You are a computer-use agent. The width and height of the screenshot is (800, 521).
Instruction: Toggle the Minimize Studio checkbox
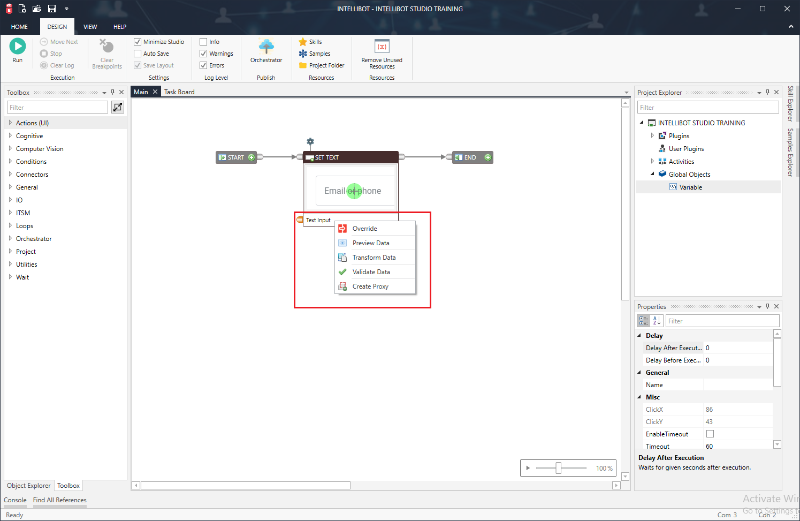(137, 42)
